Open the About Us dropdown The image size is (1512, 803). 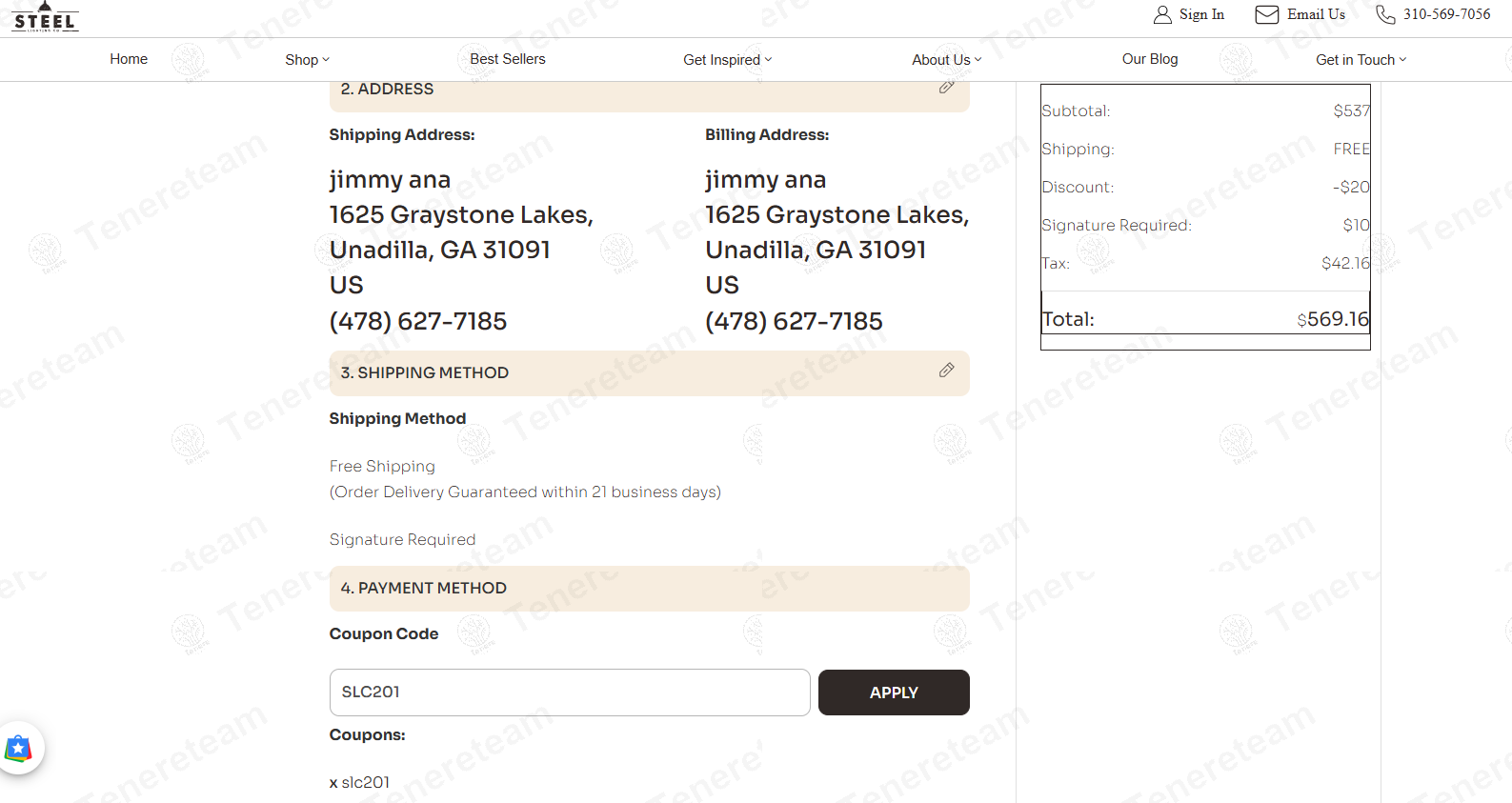[946, 60]
